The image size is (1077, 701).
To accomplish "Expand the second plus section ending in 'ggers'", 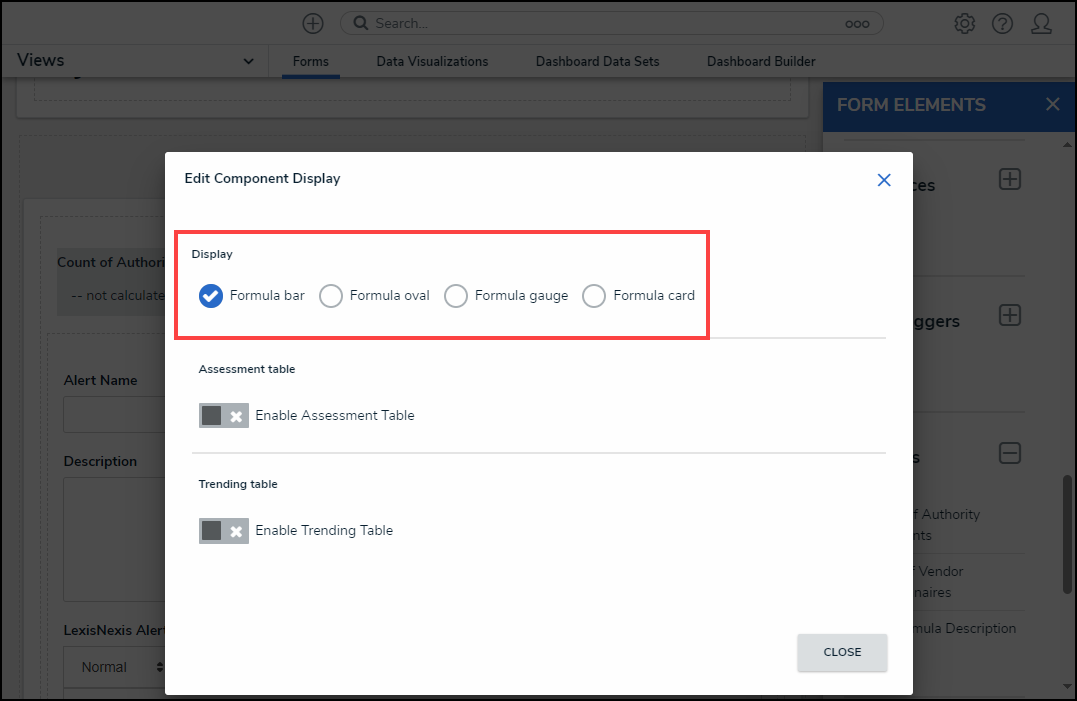I will coord(1009,316).
